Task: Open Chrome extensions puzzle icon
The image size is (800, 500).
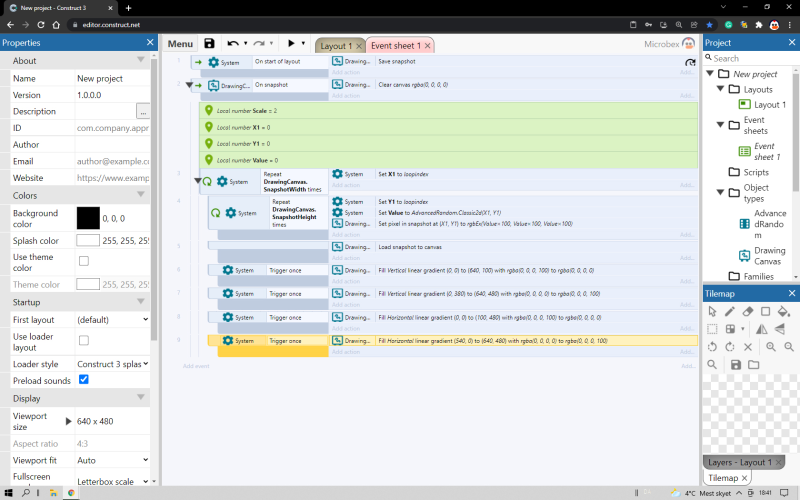Action: click(x=759, y=24)
